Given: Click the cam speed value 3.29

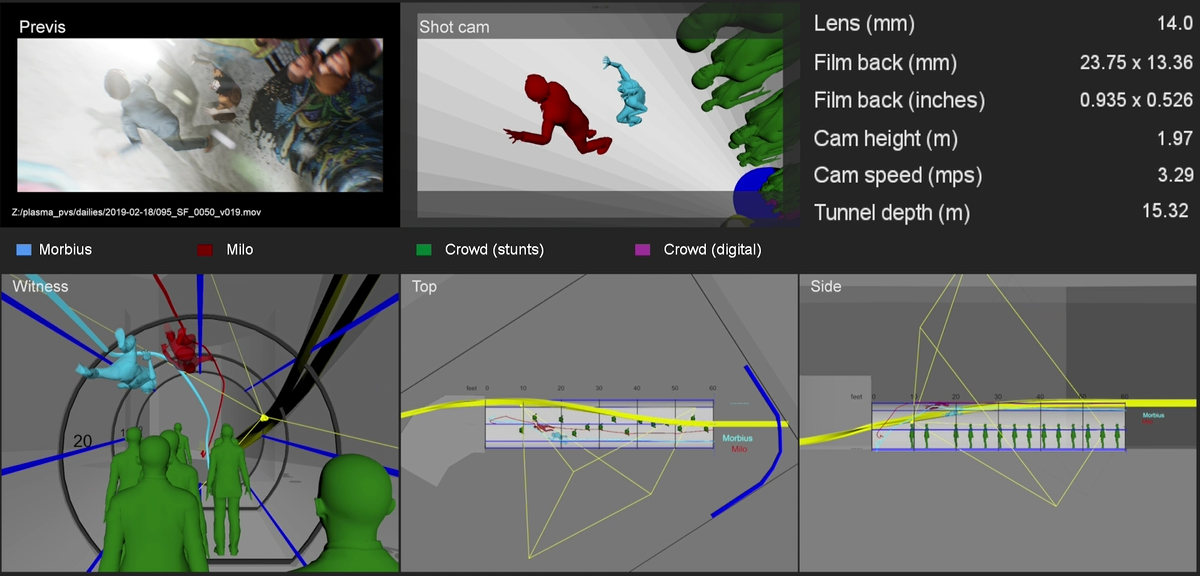Looking at the screenshot, I should tap(1174, 175).
